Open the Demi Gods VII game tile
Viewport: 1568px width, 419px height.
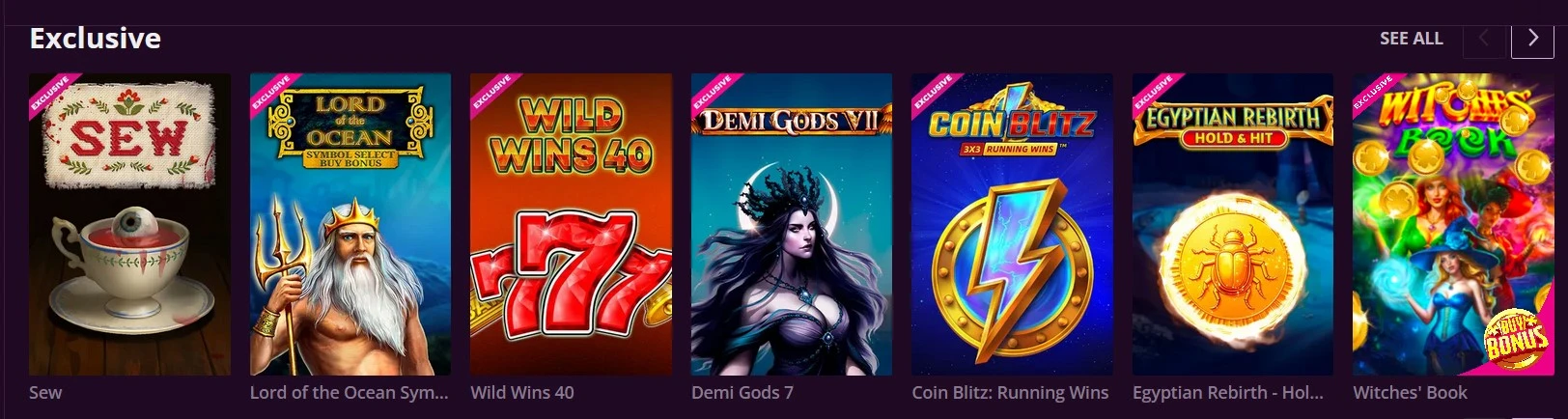pos(792,224)
